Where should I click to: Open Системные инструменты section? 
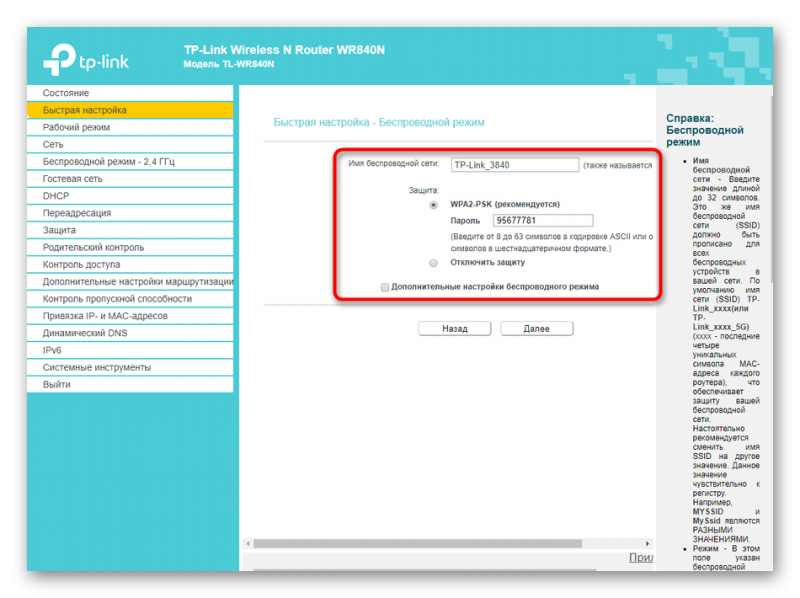[x=130, y=367]
